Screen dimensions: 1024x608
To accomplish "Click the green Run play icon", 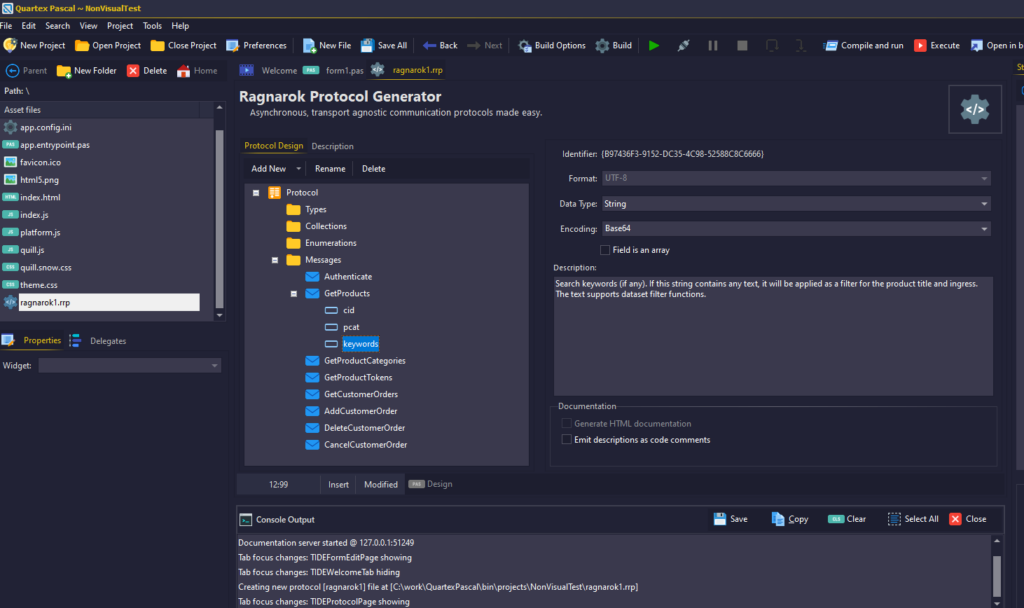I will [x=654, y=45].
